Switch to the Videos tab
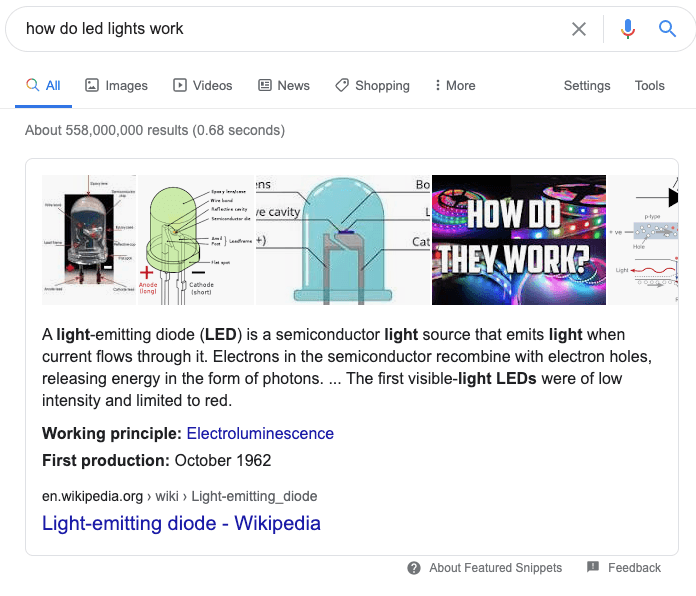Image resolution: width=696 pixels, height=596 pixels. (x=202, y=86)
